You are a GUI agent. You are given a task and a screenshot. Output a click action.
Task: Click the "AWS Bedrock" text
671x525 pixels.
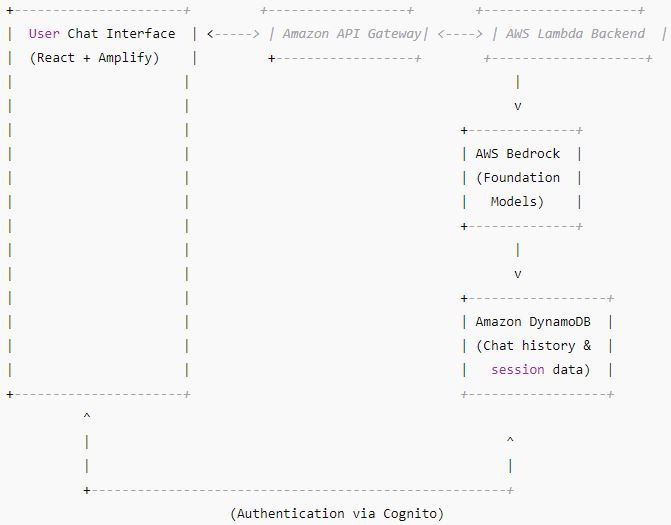pos(518,153)
